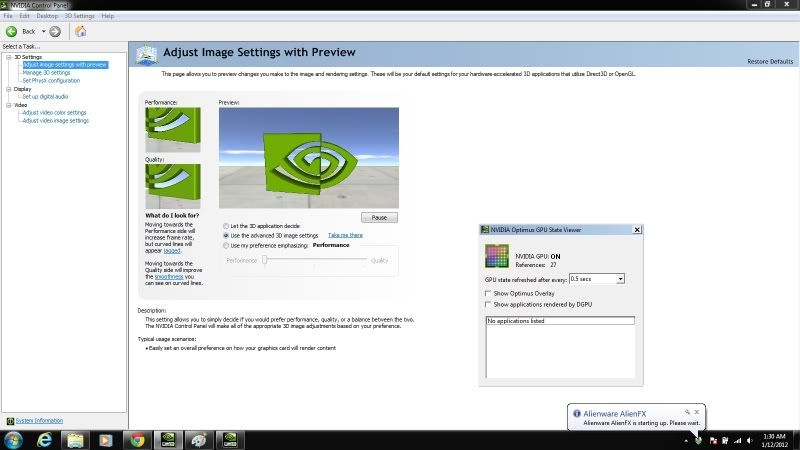Select Manage 3D settings in tree

point(46,73)
